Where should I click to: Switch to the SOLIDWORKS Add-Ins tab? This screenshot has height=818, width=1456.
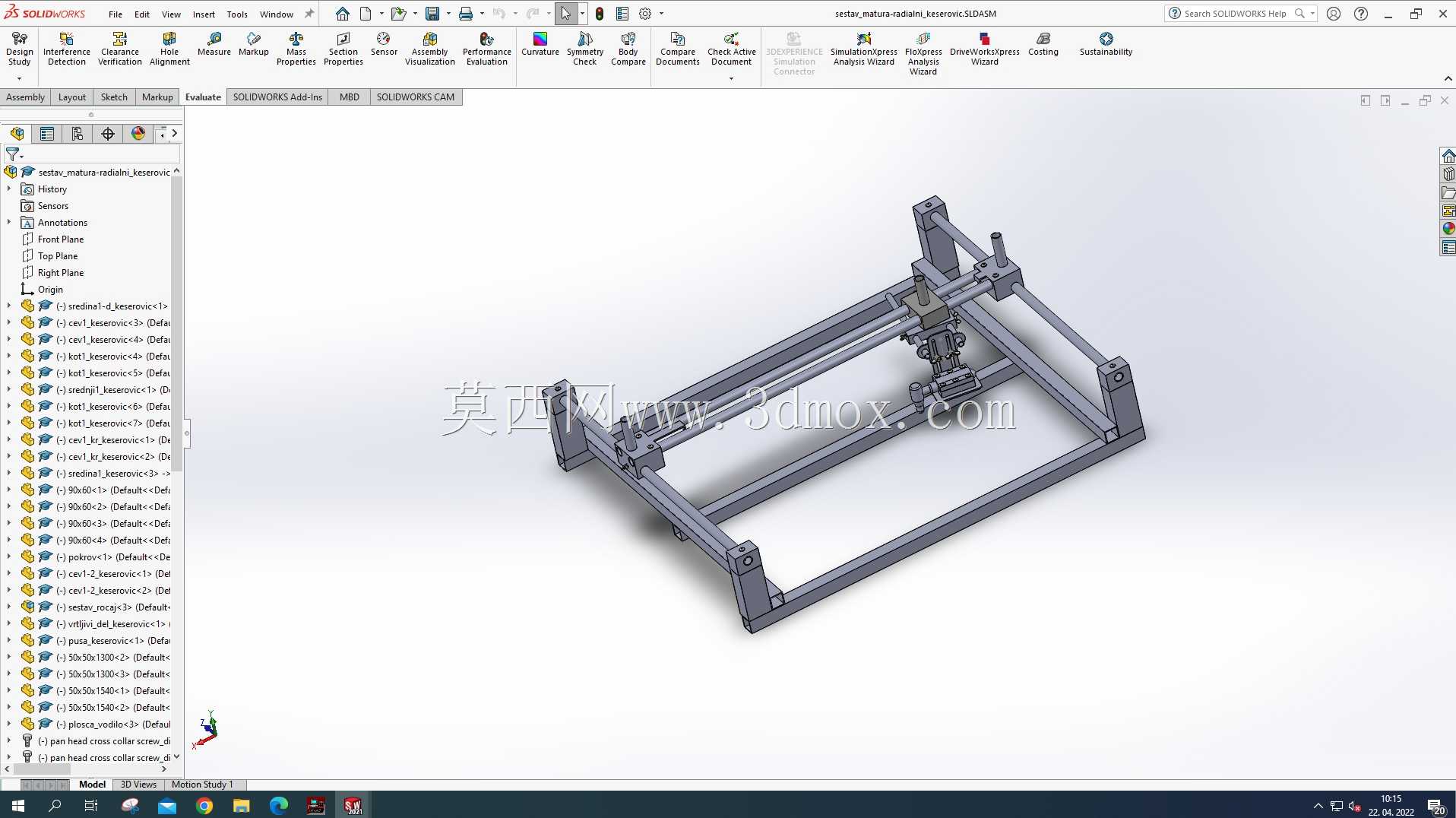tap(277, 97)
